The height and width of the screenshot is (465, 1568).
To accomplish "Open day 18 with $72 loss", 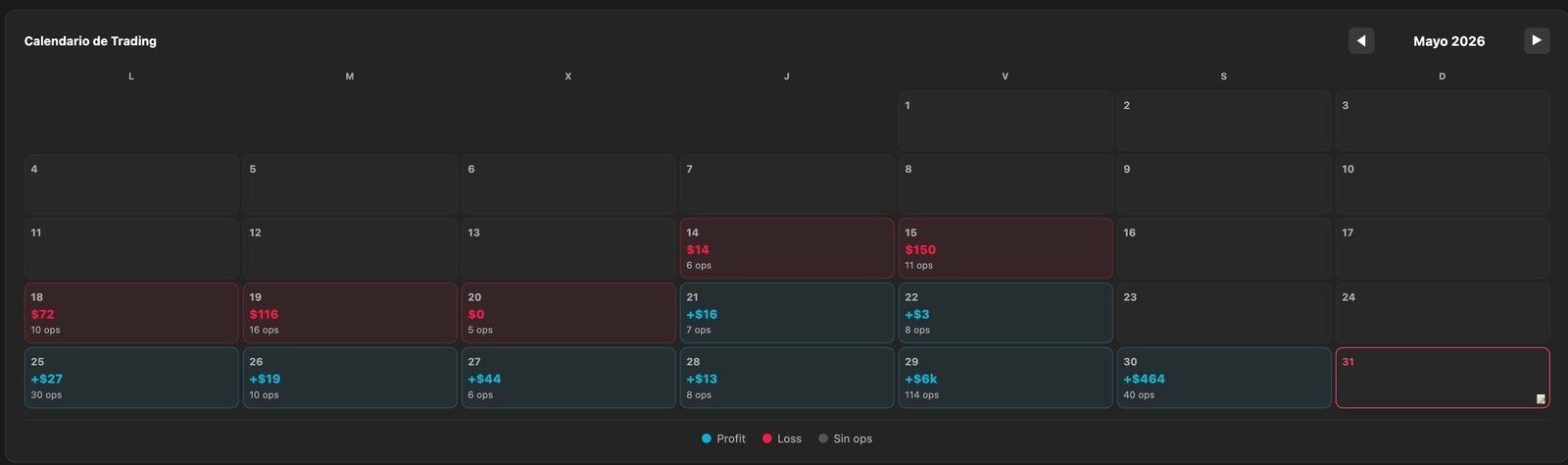I will tap(131, 313).
